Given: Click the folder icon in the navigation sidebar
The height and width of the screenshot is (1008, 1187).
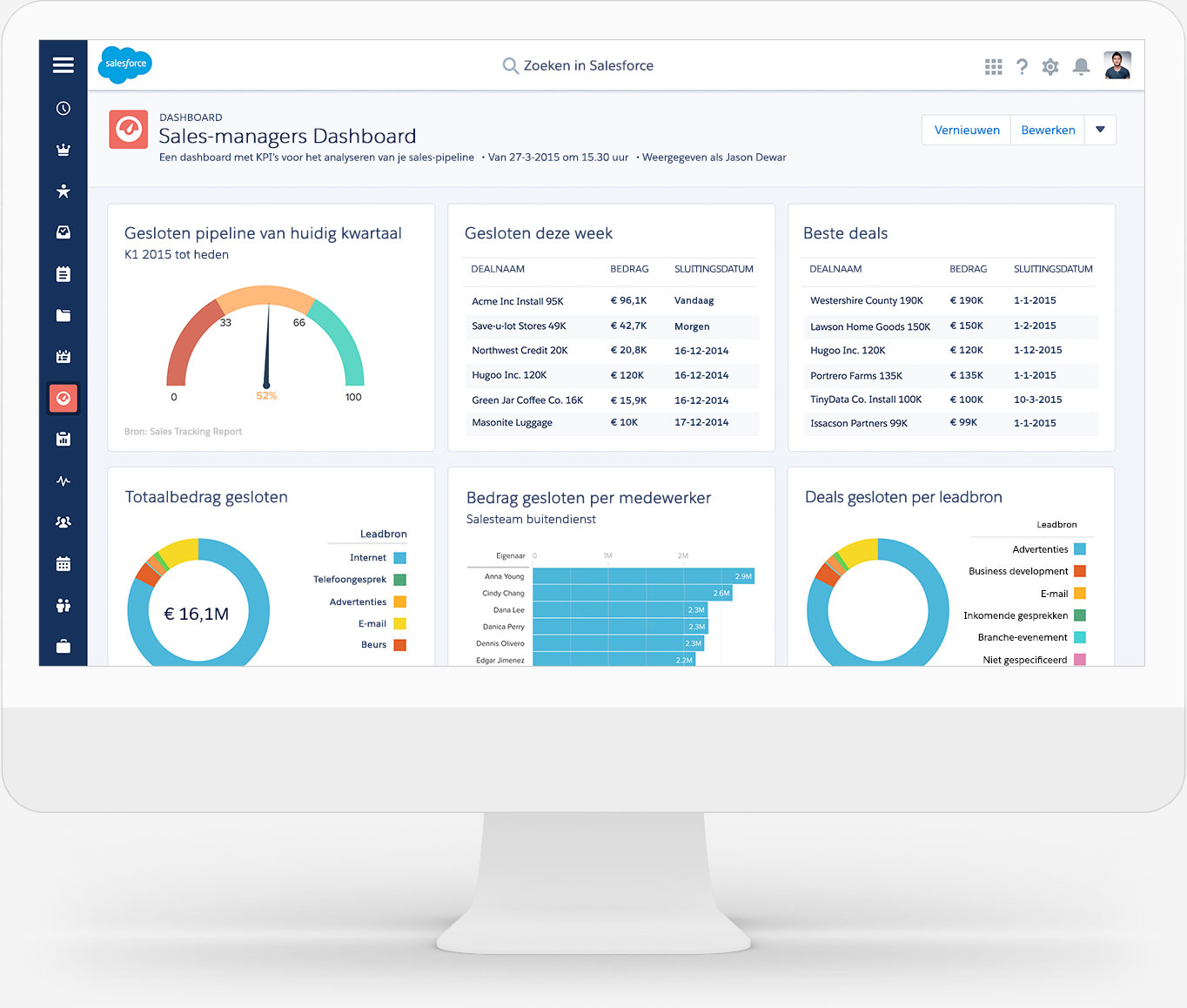Looking at the screenshot, I should [x=64, y=315].
